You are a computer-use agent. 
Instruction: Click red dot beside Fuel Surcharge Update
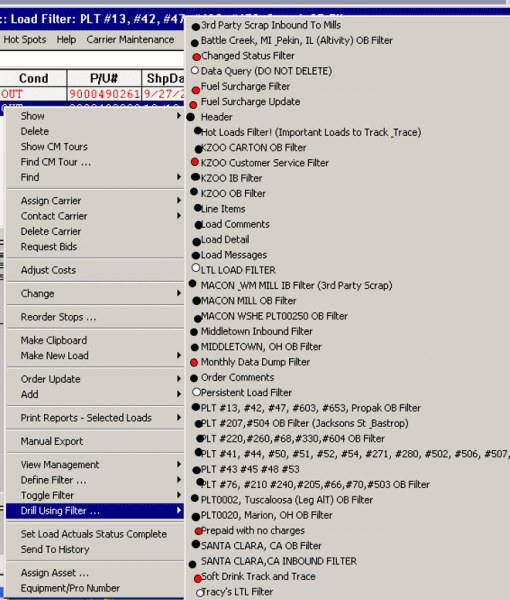tap(193, 105)
